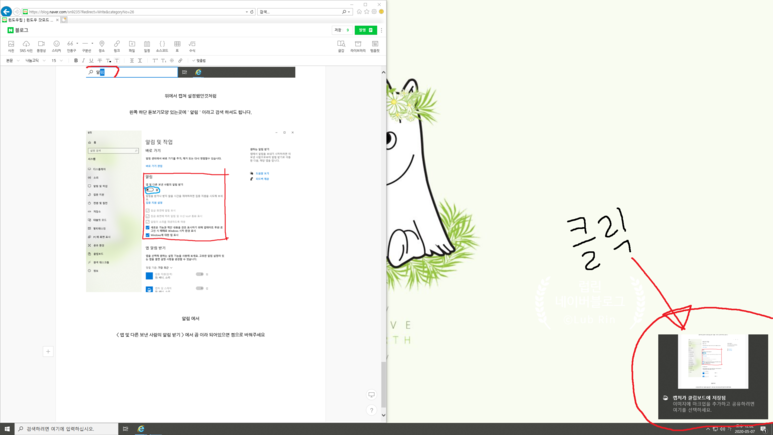Image resolution: width=773 pixels, height=435 pixels.
Task: Underline the selected text
Action: [91, 61]
